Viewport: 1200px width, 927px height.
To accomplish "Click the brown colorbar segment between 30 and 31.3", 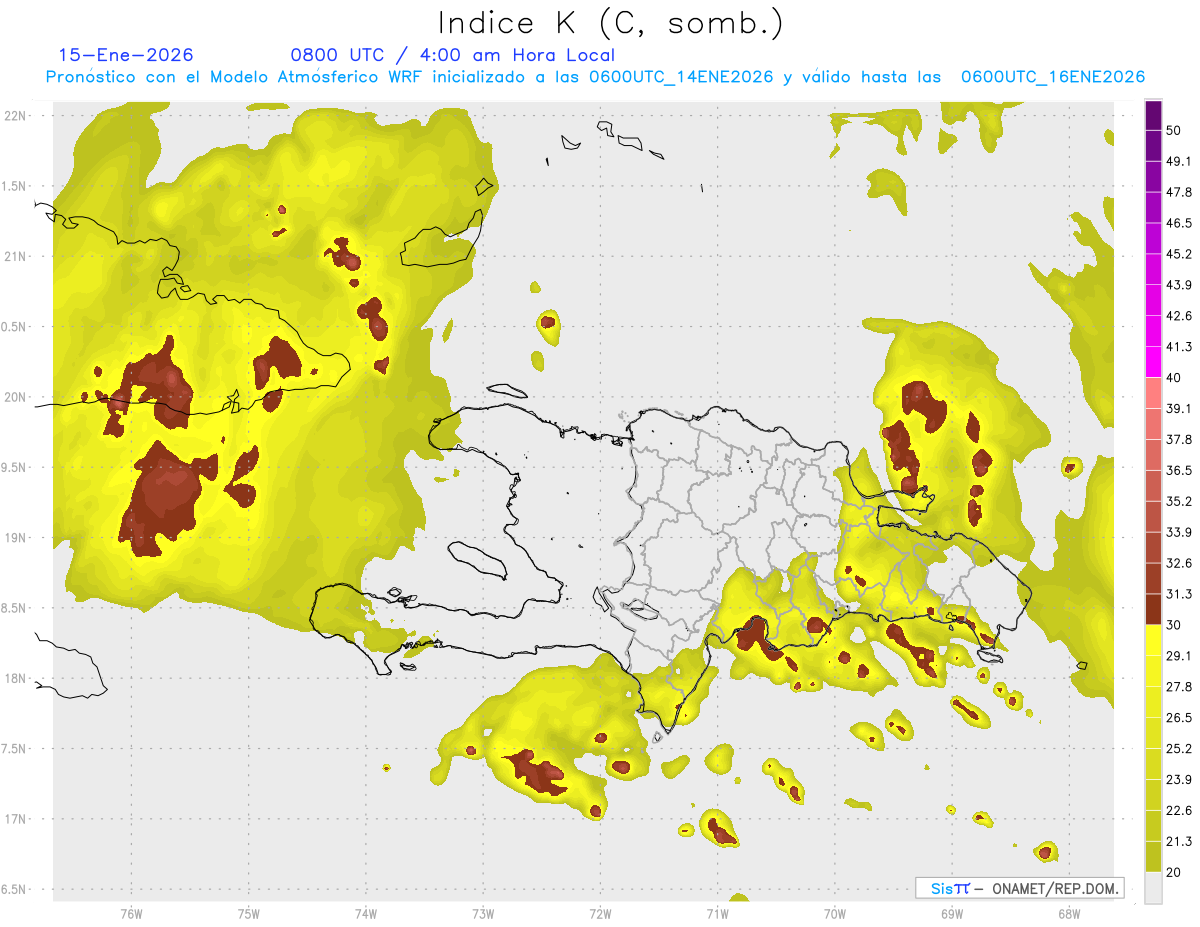I will pyautogui.click(x=1153, y=609).
